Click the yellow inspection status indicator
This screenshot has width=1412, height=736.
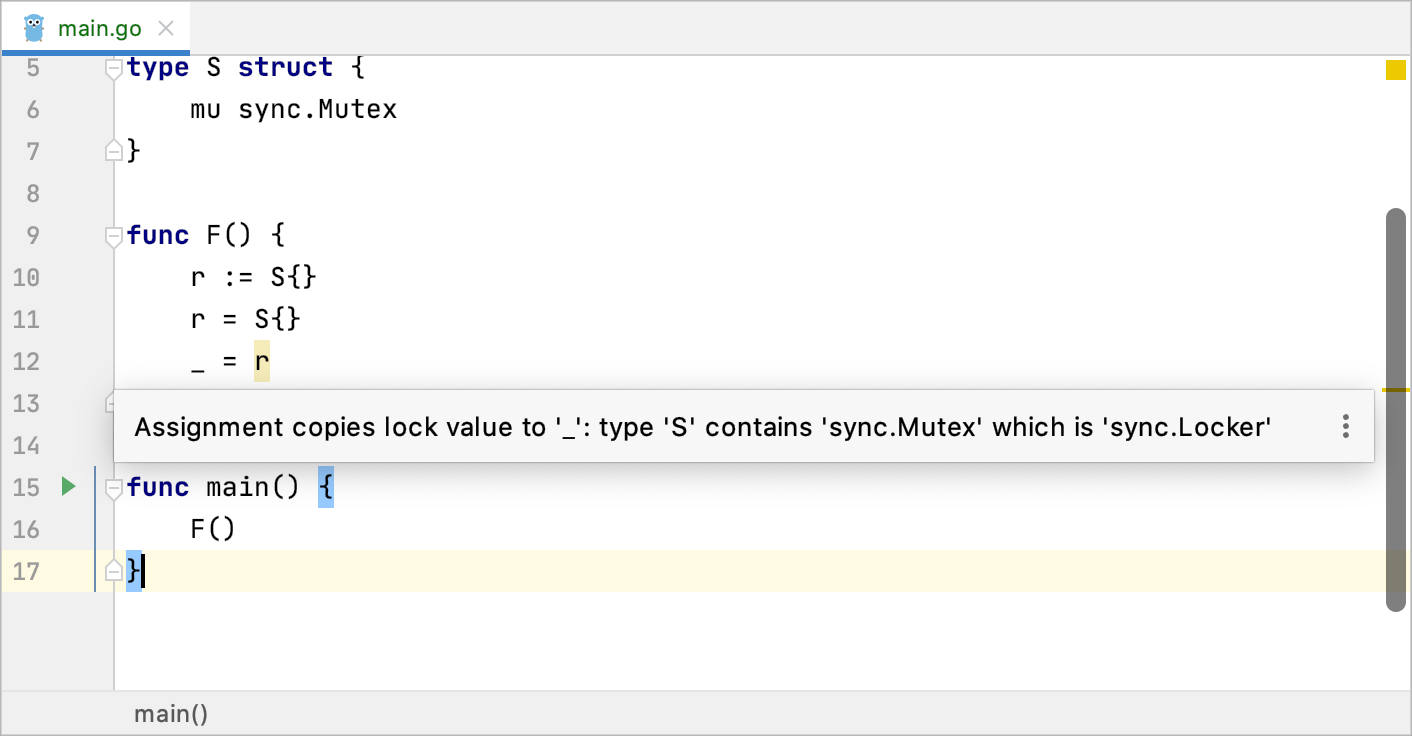point(1395,69)
